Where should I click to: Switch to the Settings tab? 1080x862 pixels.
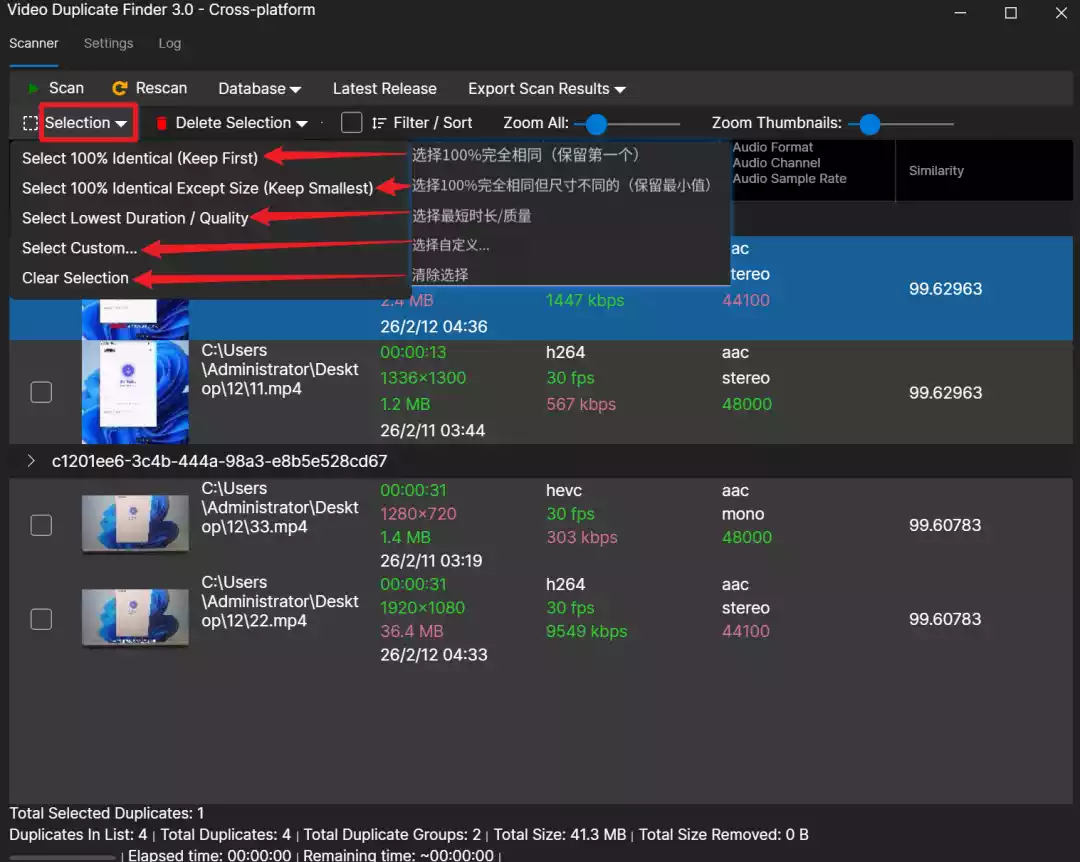(108, 43)
